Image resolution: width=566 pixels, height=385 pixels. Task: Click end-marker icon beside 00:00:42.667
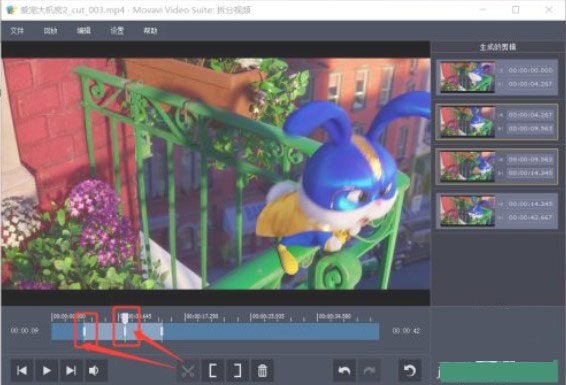click(x=501, y=218)
